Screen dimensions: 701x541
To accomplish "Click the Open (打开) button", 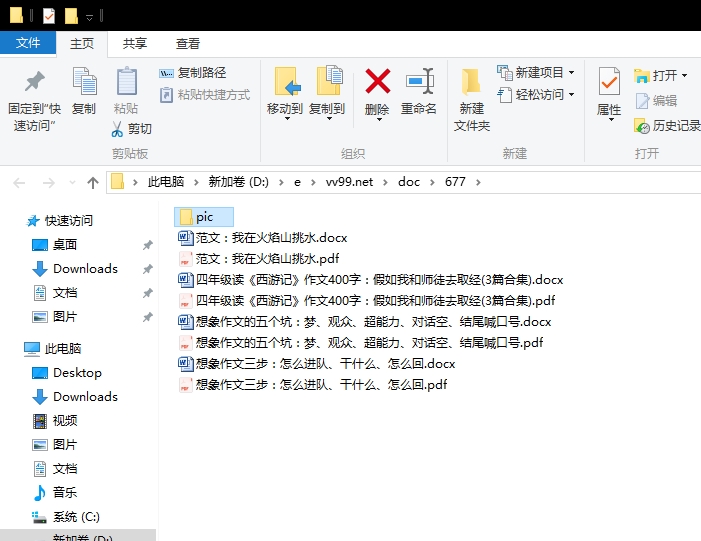I will pos(655,76).
